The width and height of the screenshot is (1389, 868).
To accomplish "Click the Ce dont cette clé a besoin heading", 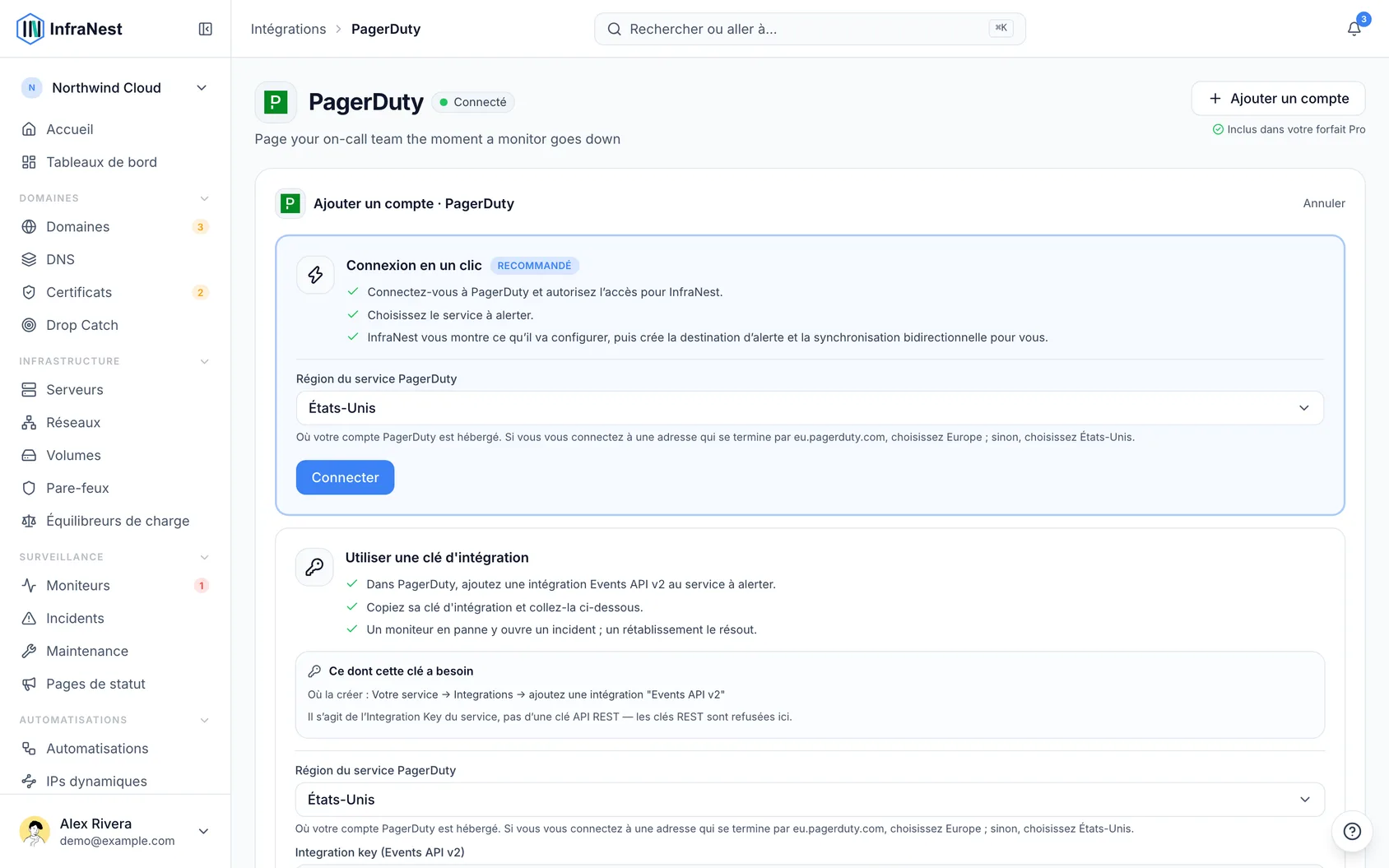I will 401,671.
